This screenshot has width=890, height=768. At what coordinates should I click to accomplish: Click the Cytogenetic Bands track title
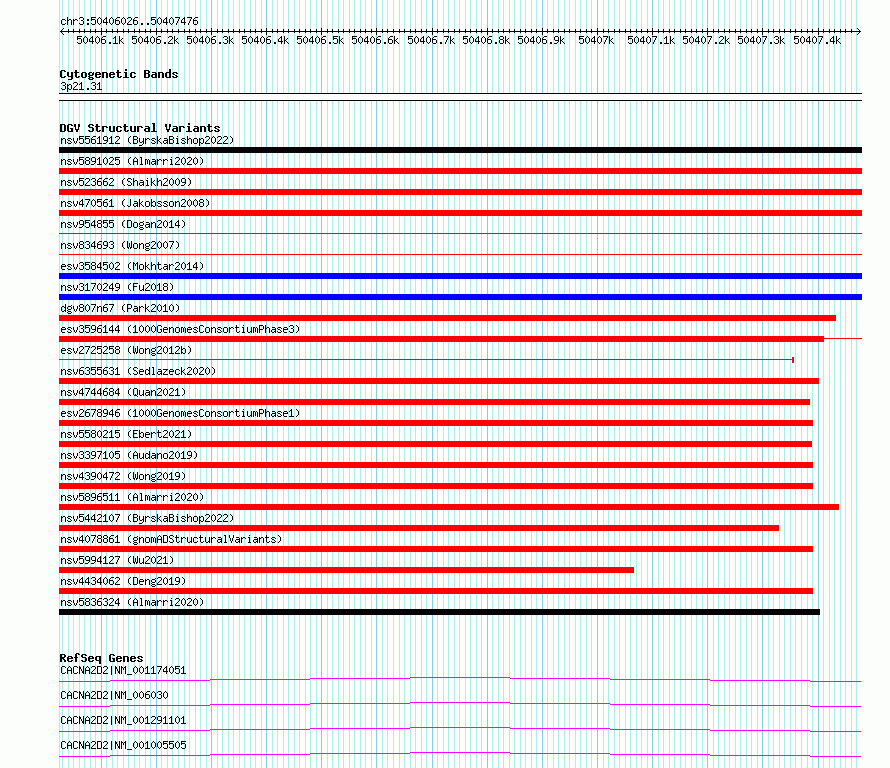[119, 74]
